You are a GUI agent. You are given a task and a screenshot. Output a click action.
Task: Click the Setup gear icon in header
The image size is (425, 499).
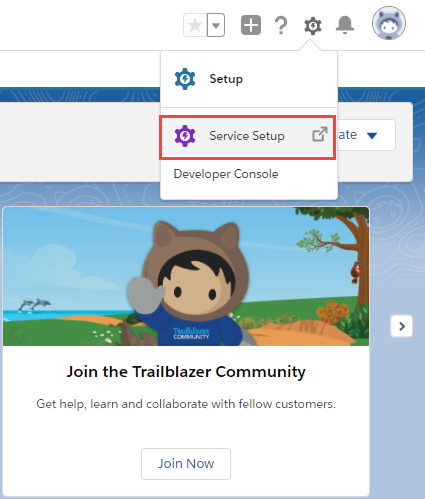coord(313,26)
